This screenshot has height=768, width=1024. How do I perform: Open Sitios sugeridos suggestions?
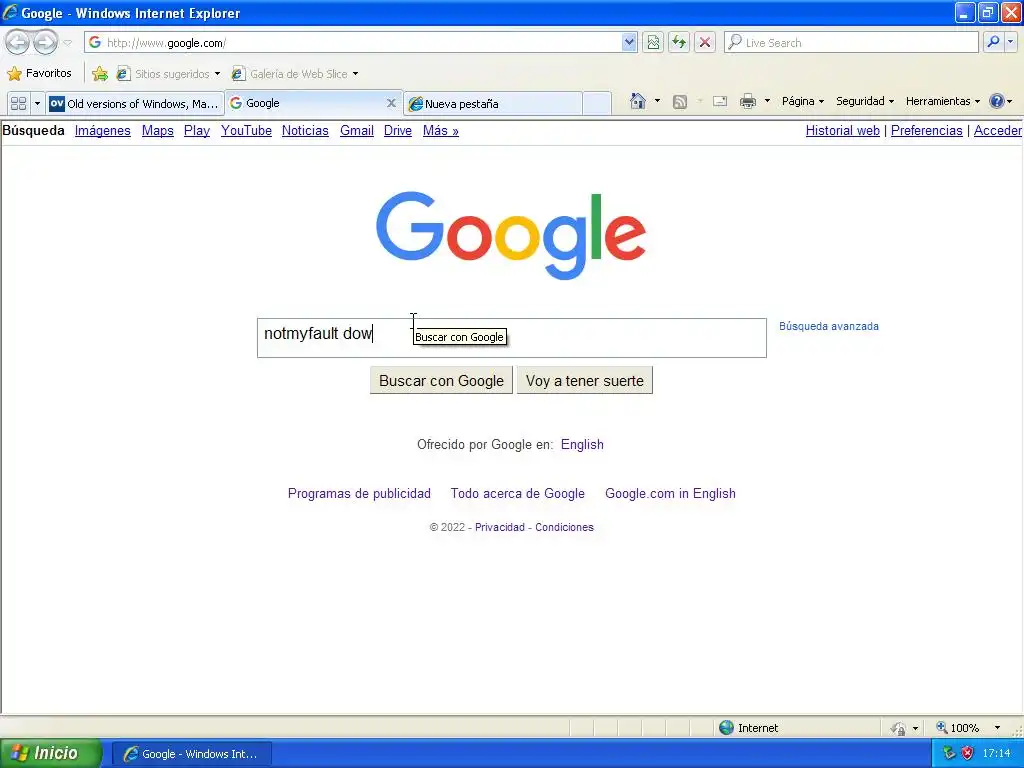tap(169, 73)
